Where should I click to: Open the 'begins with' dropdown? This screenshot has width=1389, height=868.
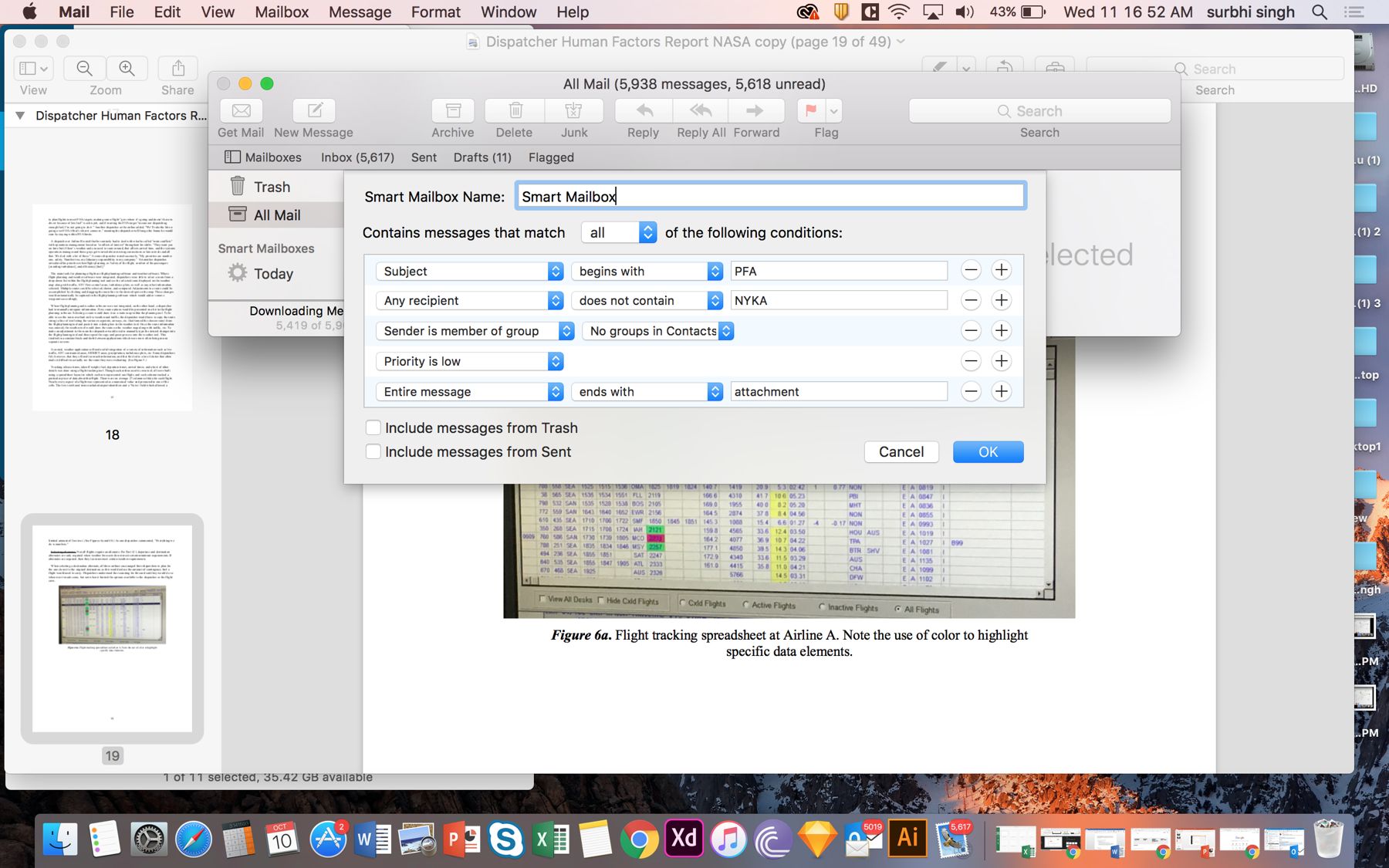(x=647, y=271)
